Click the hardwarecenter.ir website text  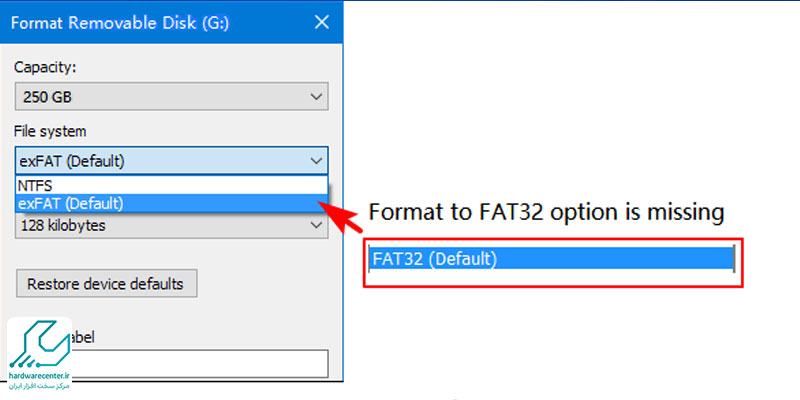click(40, 380)
